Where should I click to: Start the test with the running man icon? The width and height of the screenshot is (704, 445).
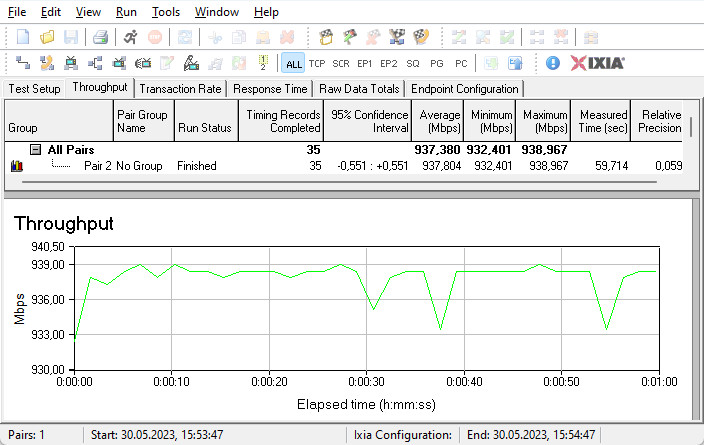click(130, 37)
